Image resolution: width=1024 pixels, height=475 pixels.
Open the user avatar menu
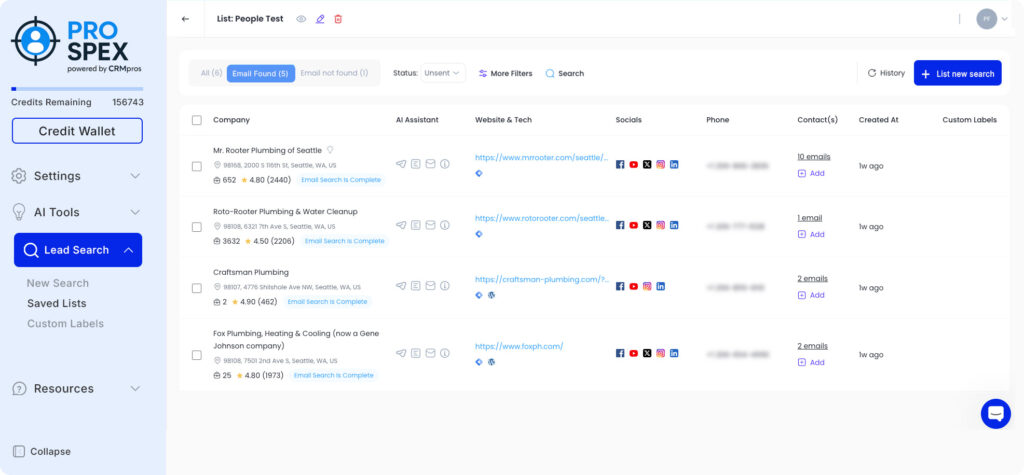[x=991, y=19]
